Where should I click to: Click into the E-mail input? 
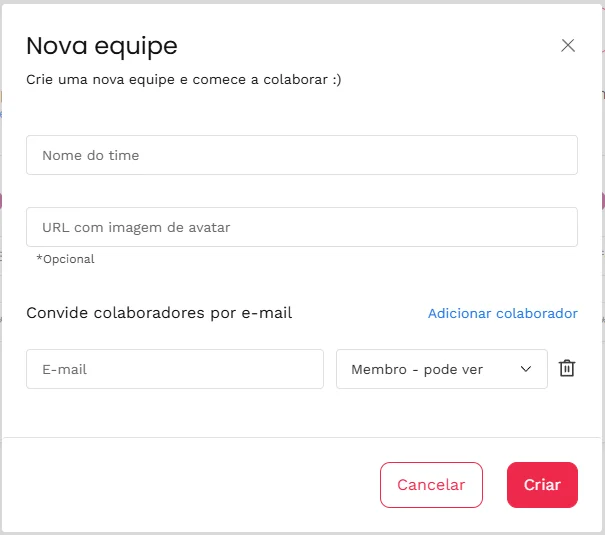[174, 369]
